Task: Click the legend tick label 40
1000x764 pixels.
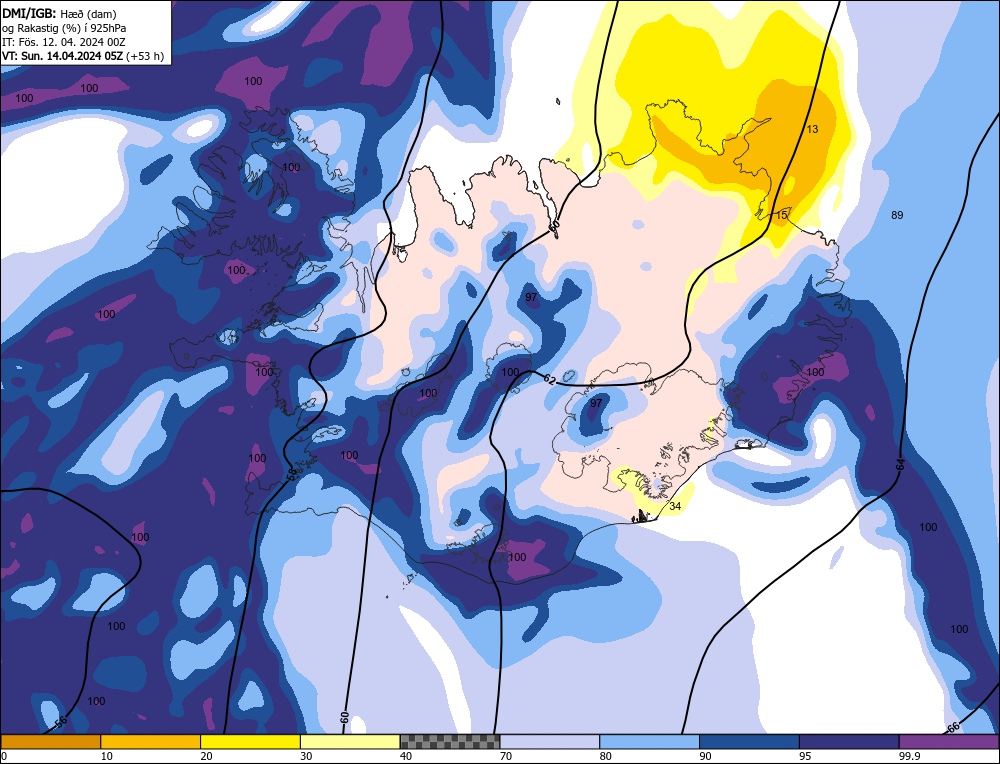Action: pos(406,756)
